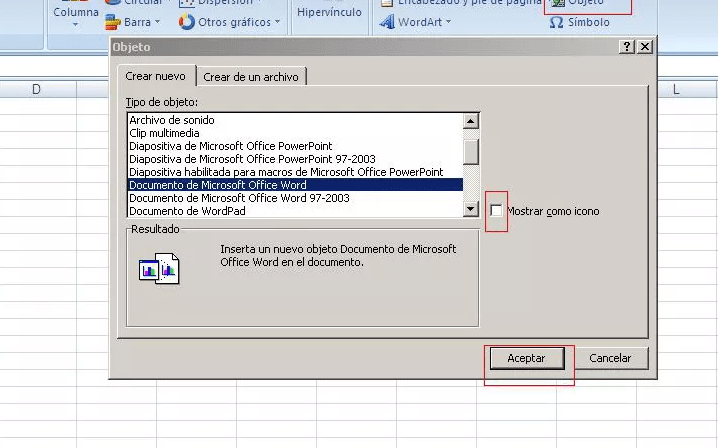This screenshot has height=448, width=718.
Task: Select Documento de Microsoft Office Word 97-2003
Action: [295, 198]
